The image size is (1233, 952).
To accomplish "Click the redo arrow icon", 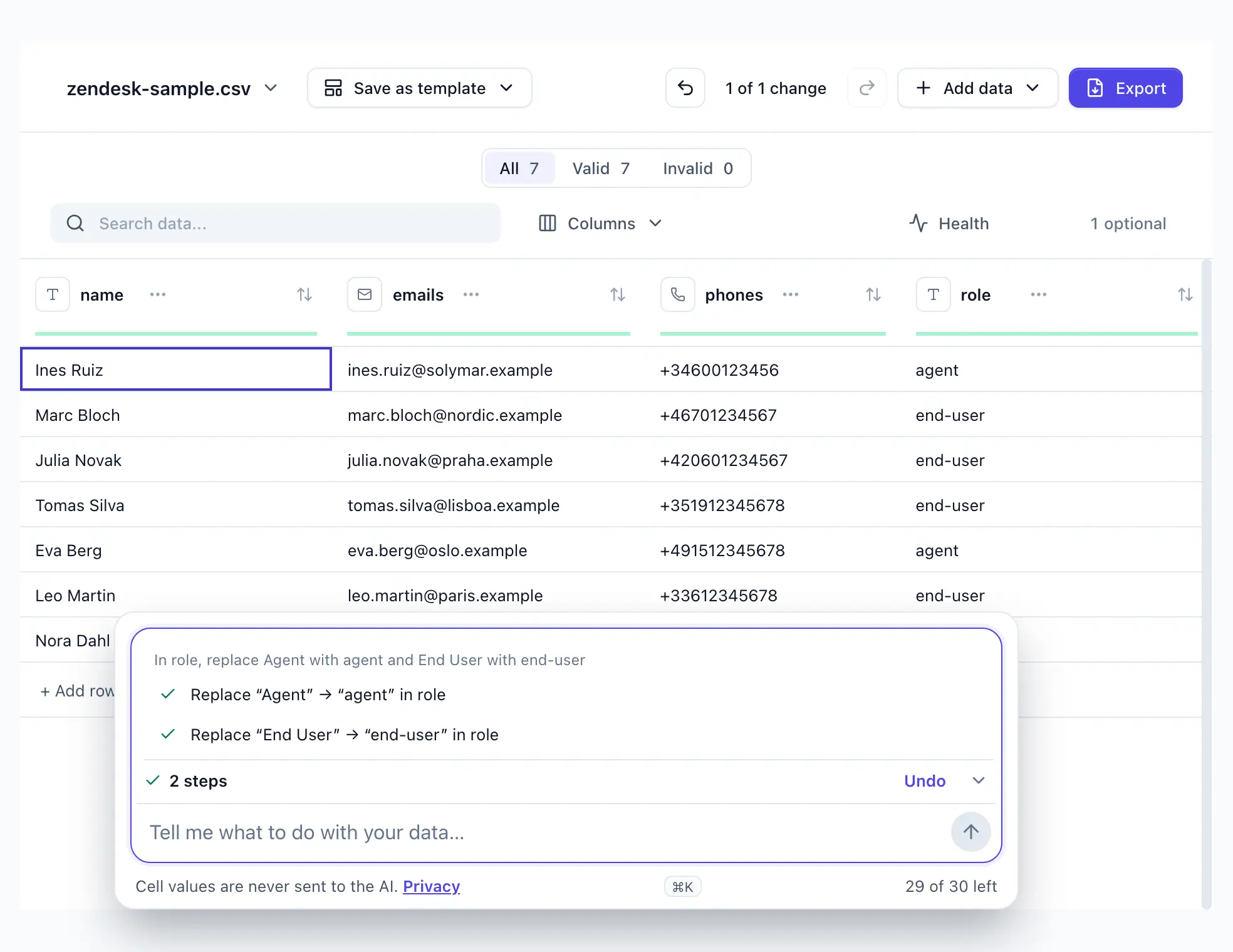I will tap(866, 88).
